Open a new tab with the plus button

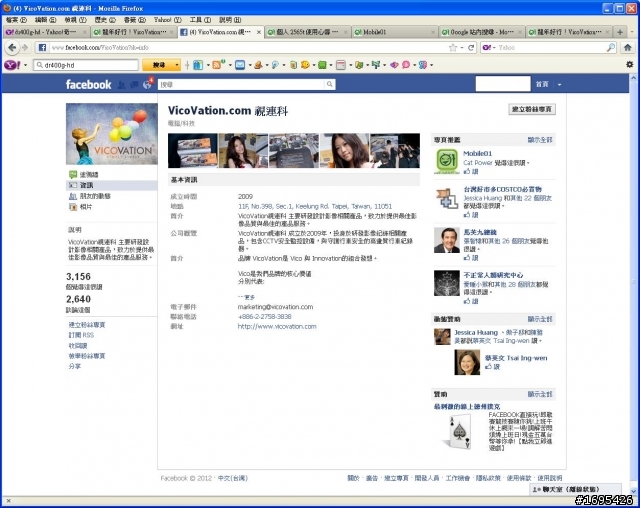tap(620, 32)
